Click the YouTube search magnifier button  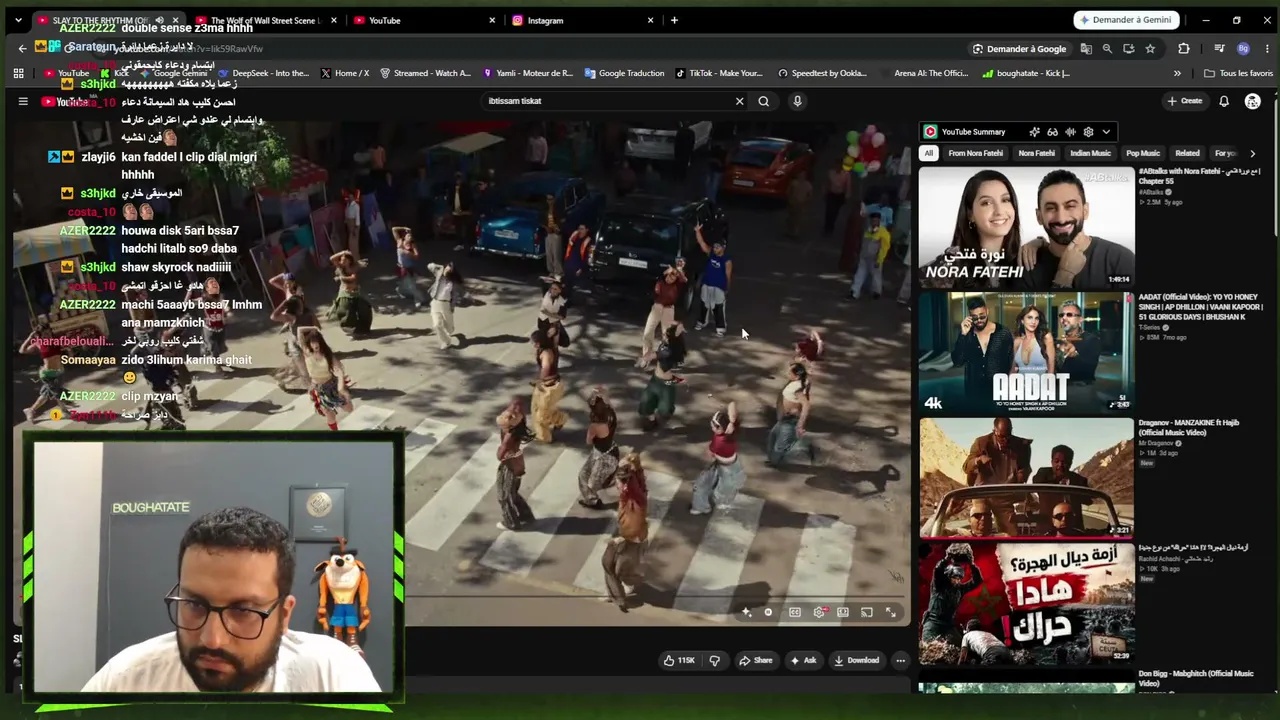pos(764,101)
